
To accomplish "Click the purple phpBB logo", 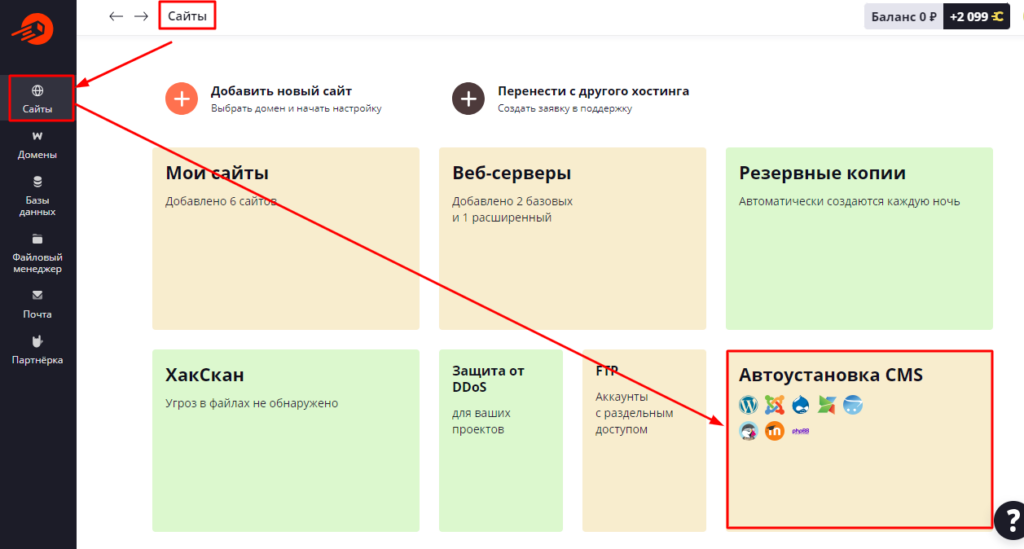I will tap(801, 431).
